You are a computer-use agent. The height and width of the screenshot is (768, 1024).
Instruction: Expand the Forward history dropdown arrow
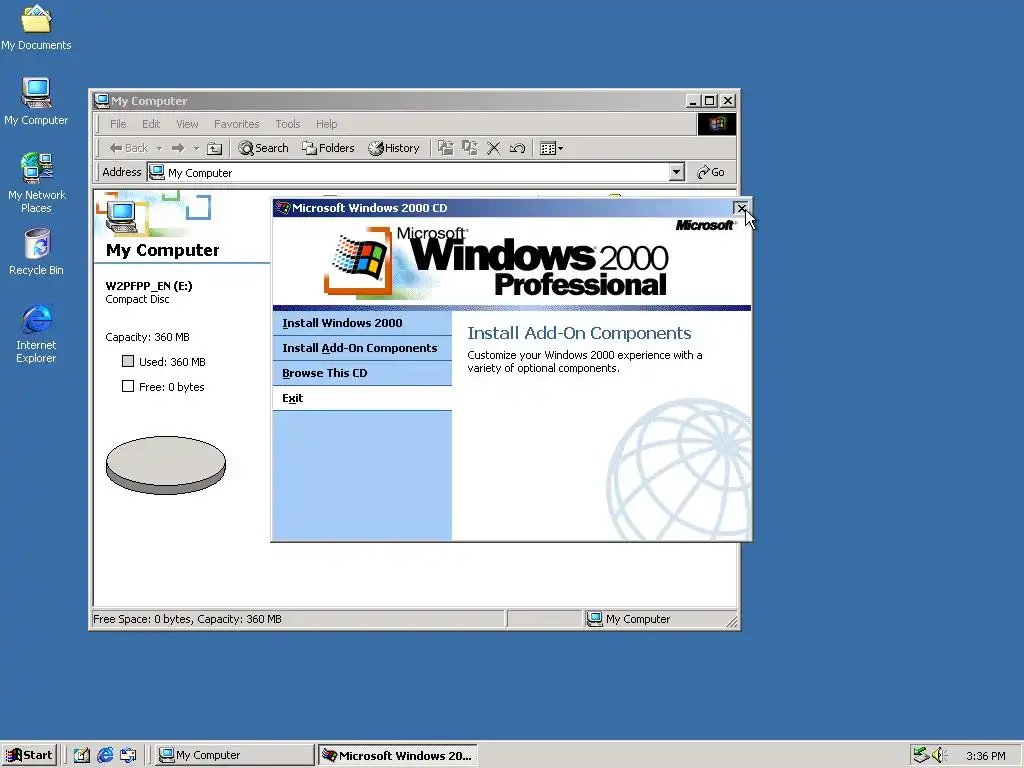pos(196,148)
